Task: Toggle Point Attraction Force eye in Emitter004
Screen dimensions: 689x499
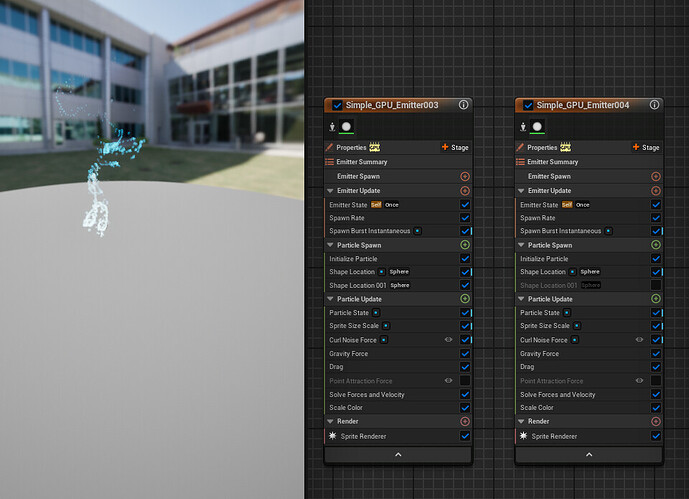Action: pos(639,380)
